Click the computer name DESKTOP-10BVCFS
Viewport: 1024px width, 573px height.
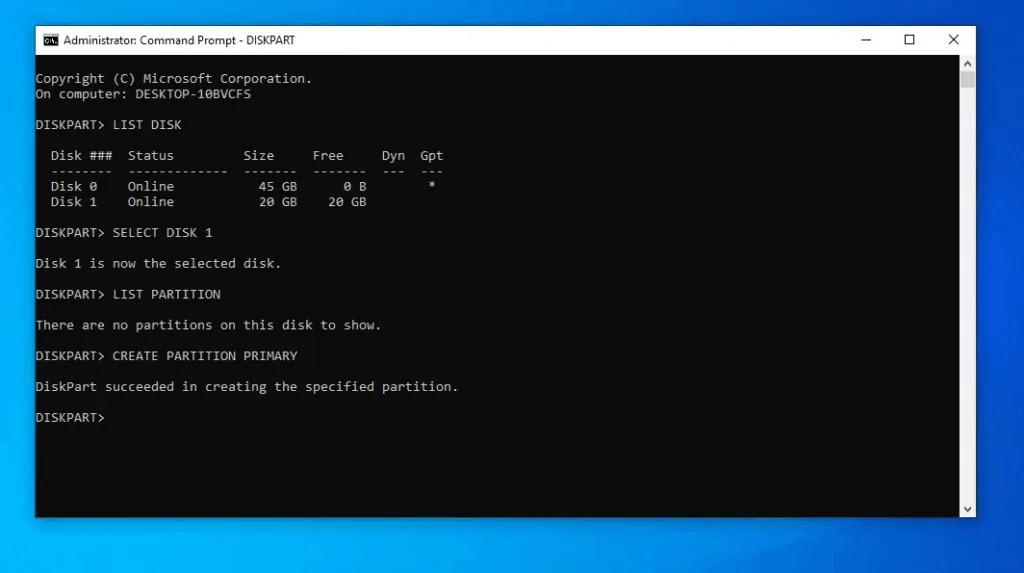point(193,94)
